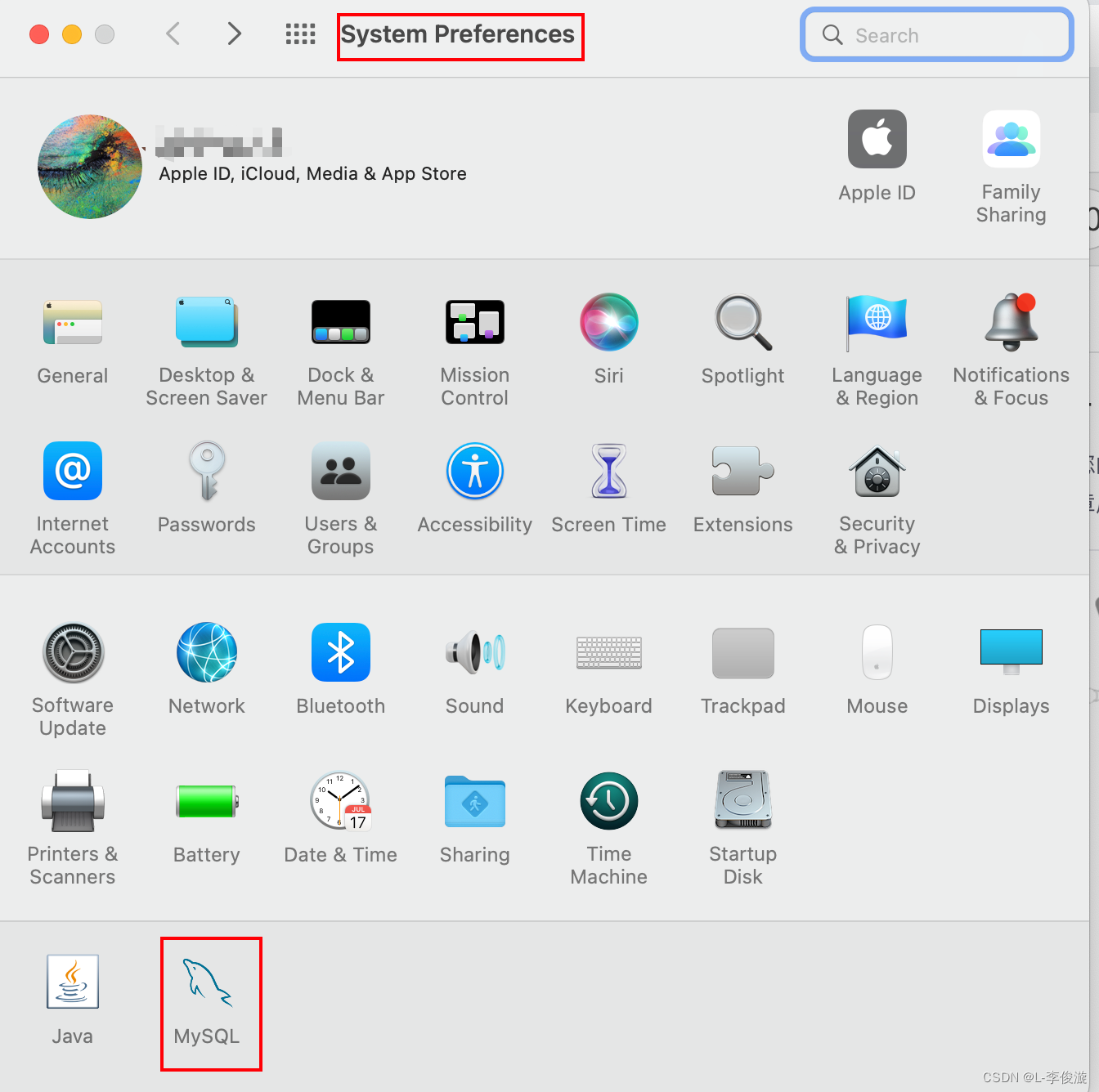The width and height of the screenshot is (1099, 1092).
Task: Go back with the left arrow
Action: [x=173, y=34]
